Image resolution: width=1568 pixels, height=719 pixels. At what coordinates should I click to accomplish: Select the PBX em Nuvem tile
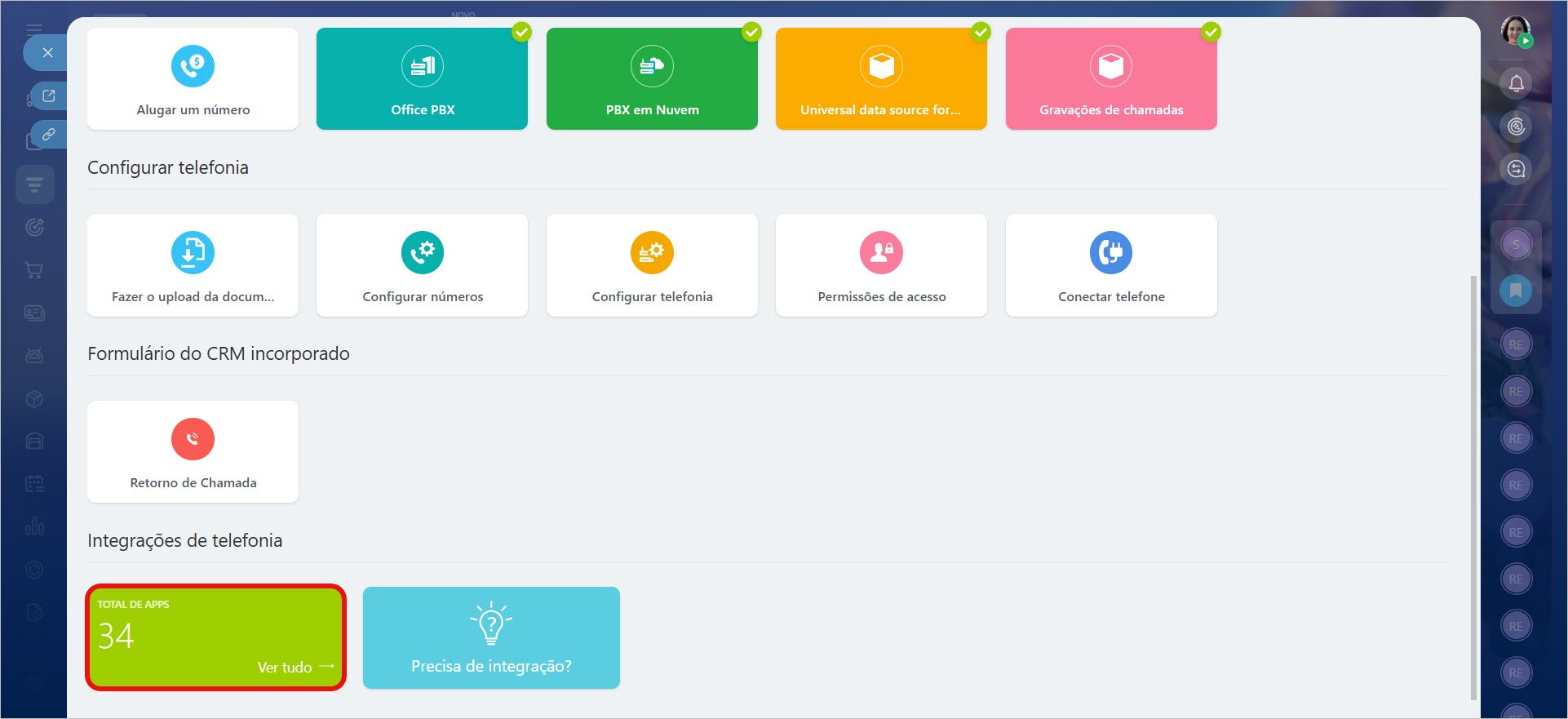click(652, 79)
